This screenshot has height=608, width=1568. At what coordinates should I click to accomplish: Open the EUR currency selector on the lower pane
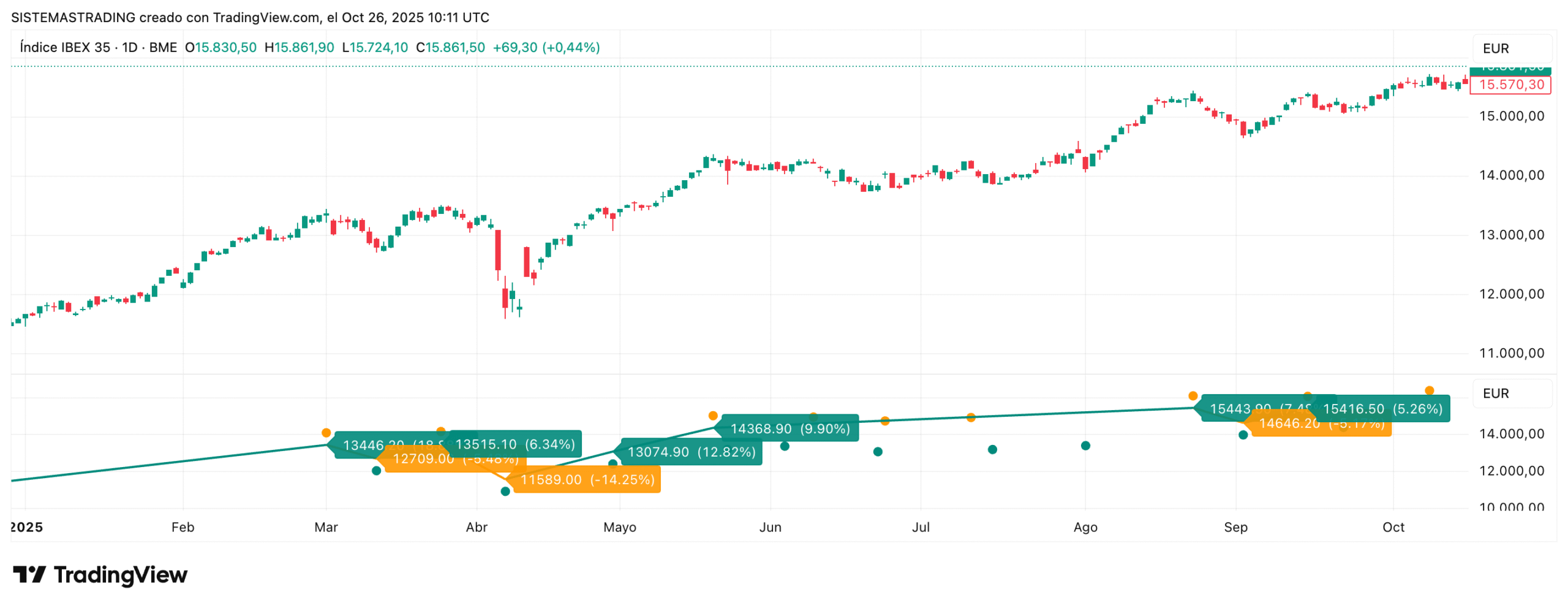tap(1495, 393)
